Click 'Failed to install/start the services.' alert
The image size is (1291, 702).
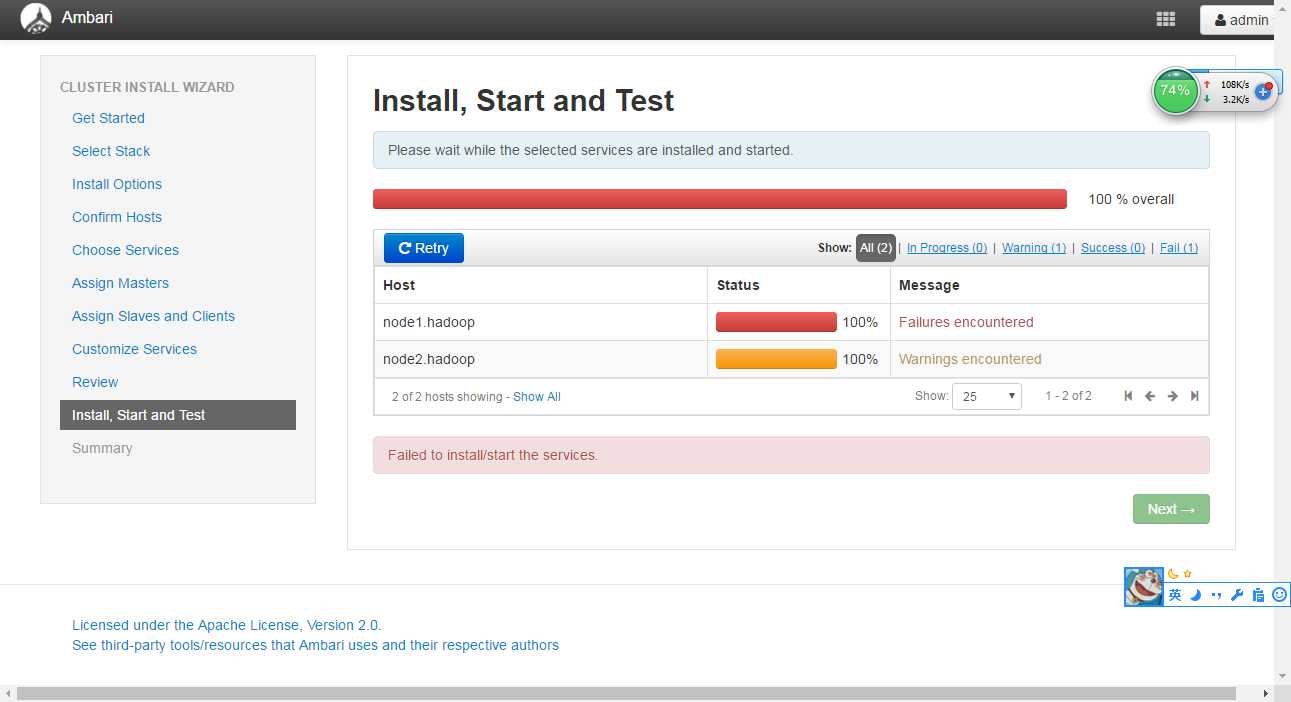[x=791, y=455]
